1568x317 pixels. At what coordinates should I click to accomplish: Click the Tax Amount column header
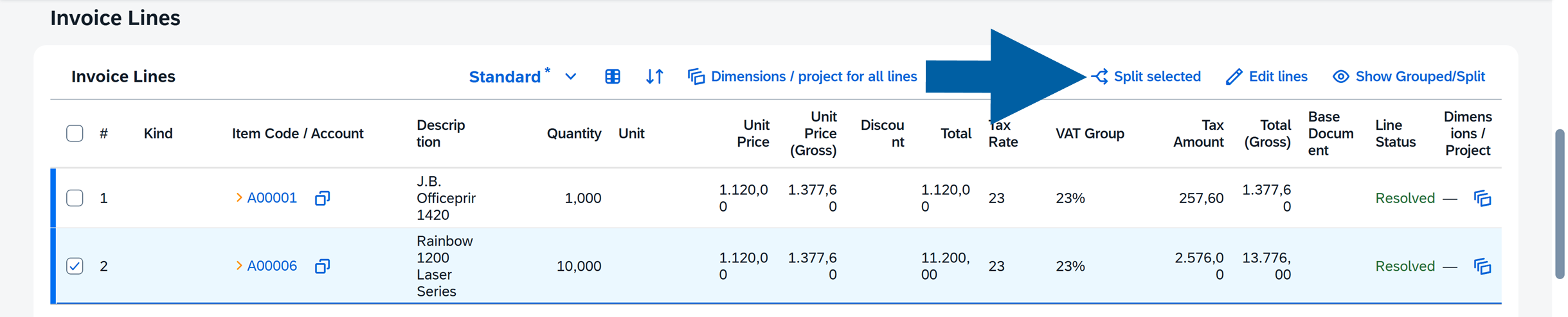(x=1198, y=134)
